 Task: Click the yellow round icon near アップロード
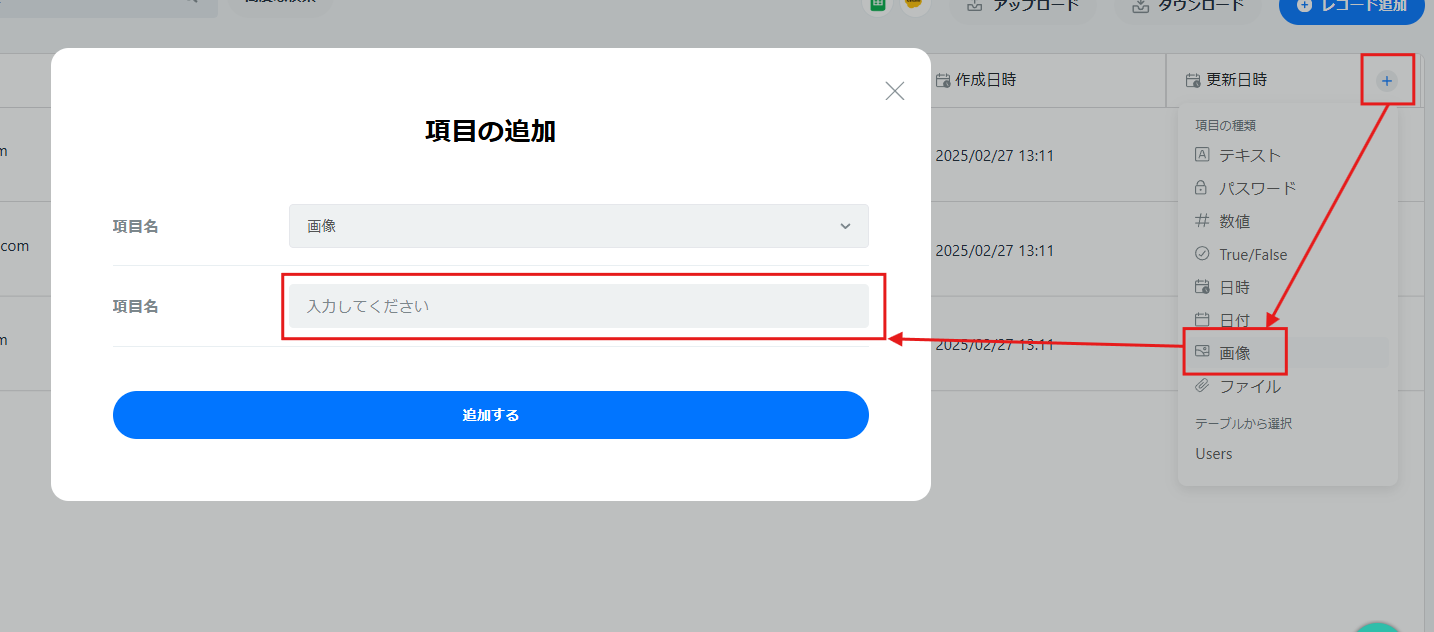913,4
